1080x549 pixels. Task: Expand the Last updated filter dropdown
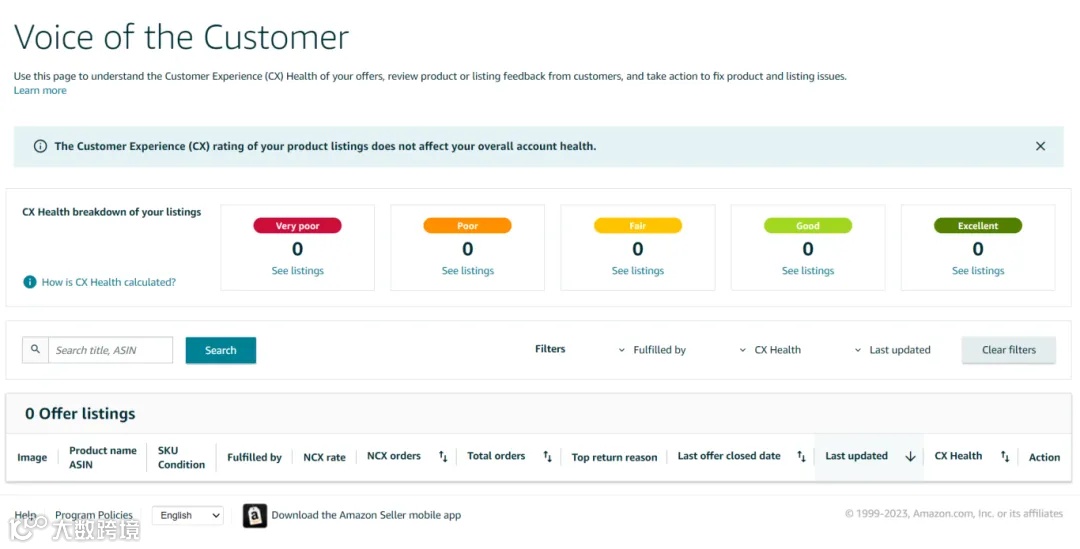pos(893,350)
